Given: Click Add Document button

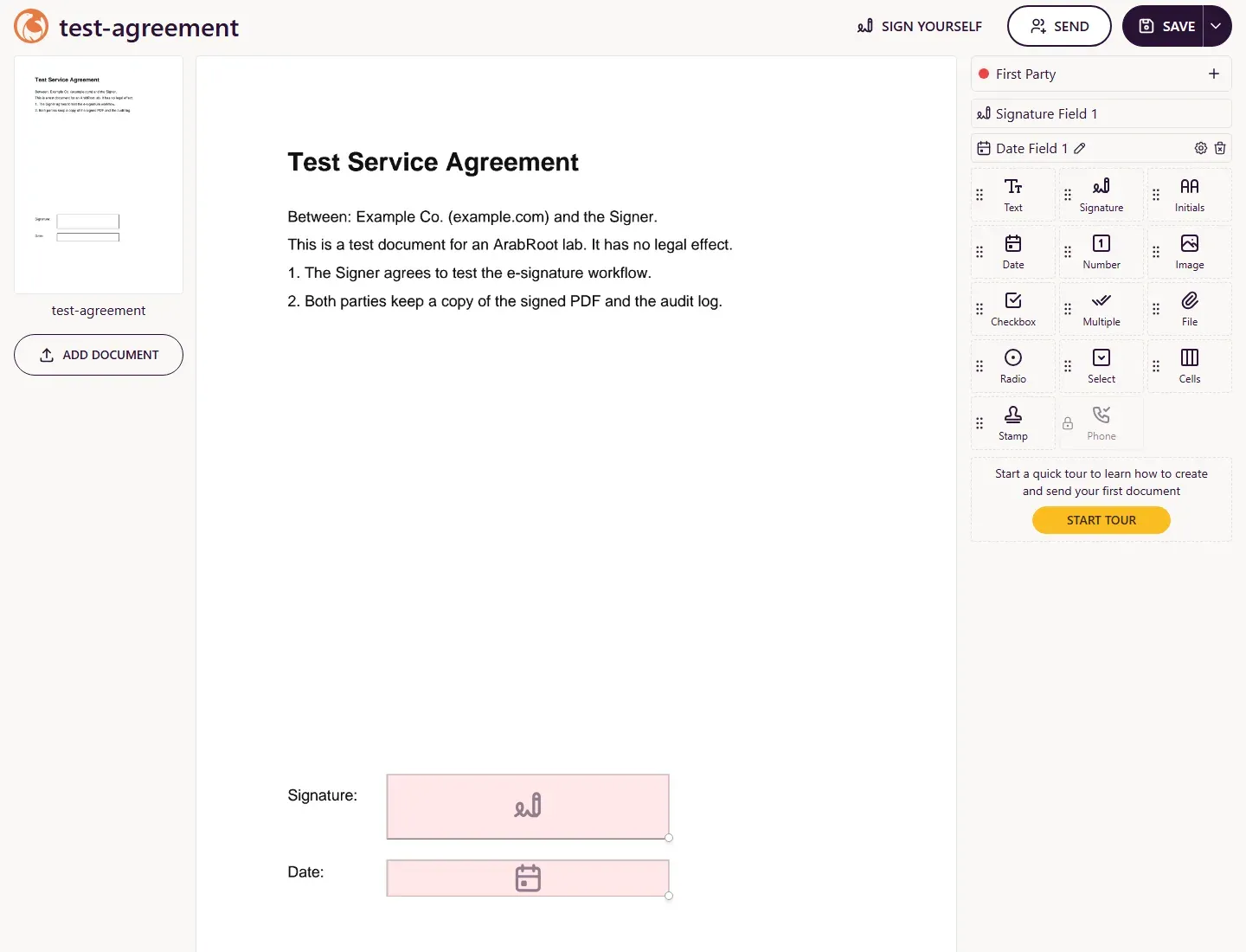Looking at the screenshot, I should [99, 355].
